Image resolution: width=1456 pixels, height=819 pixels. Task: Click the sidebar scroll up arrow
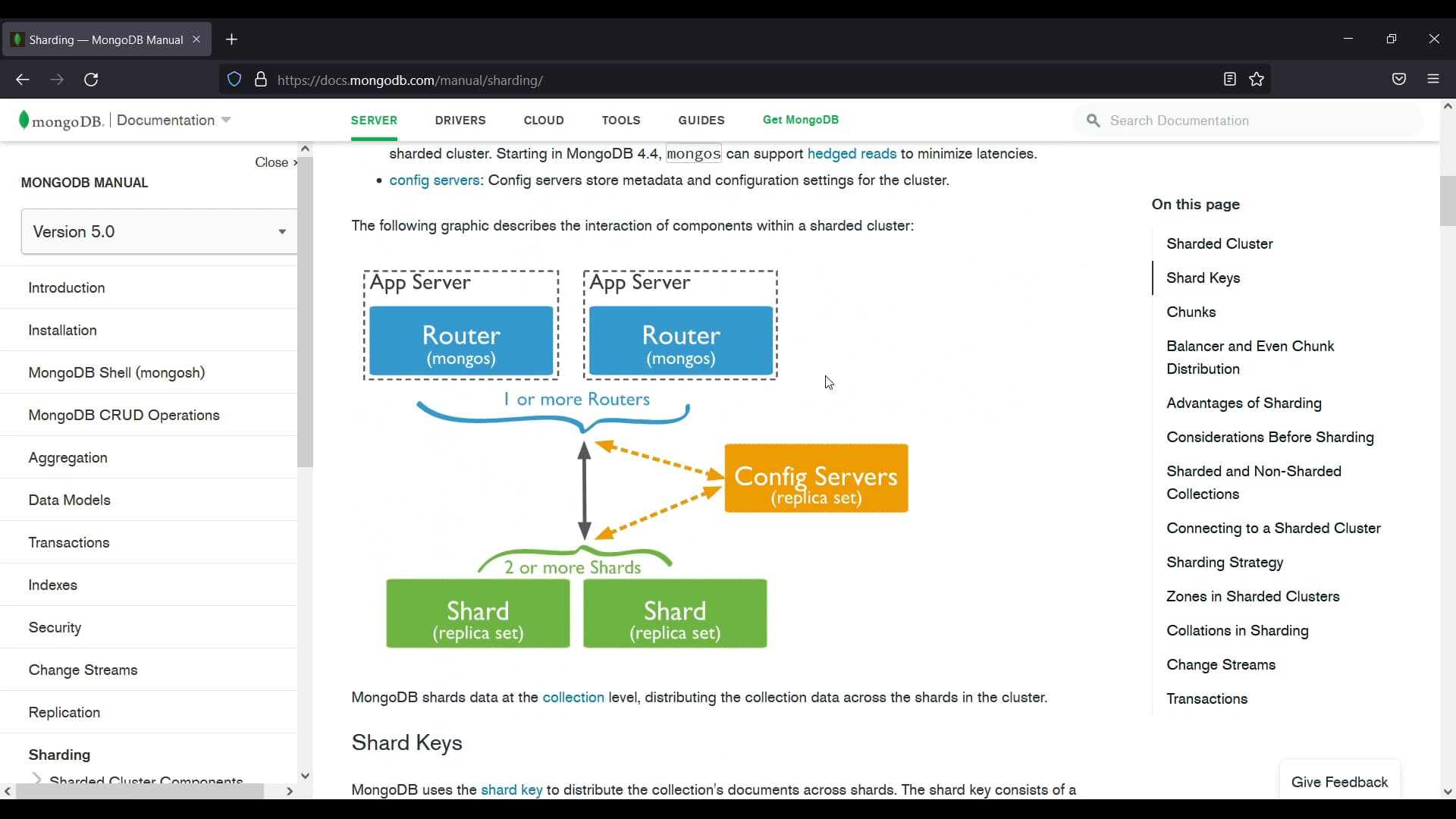[305, 149]
